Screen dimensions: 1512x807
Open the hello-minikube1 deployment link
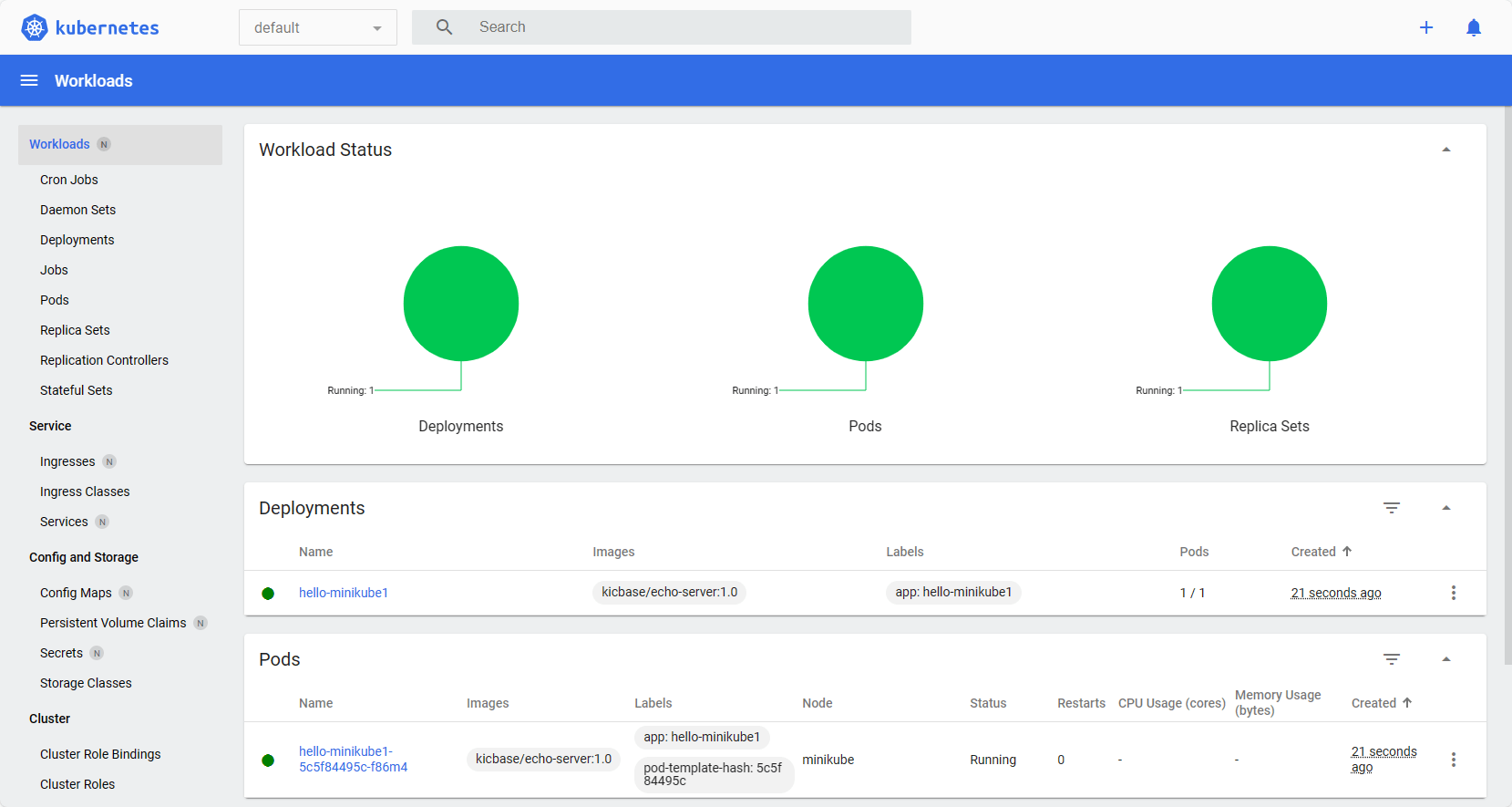tap(344, 593)
